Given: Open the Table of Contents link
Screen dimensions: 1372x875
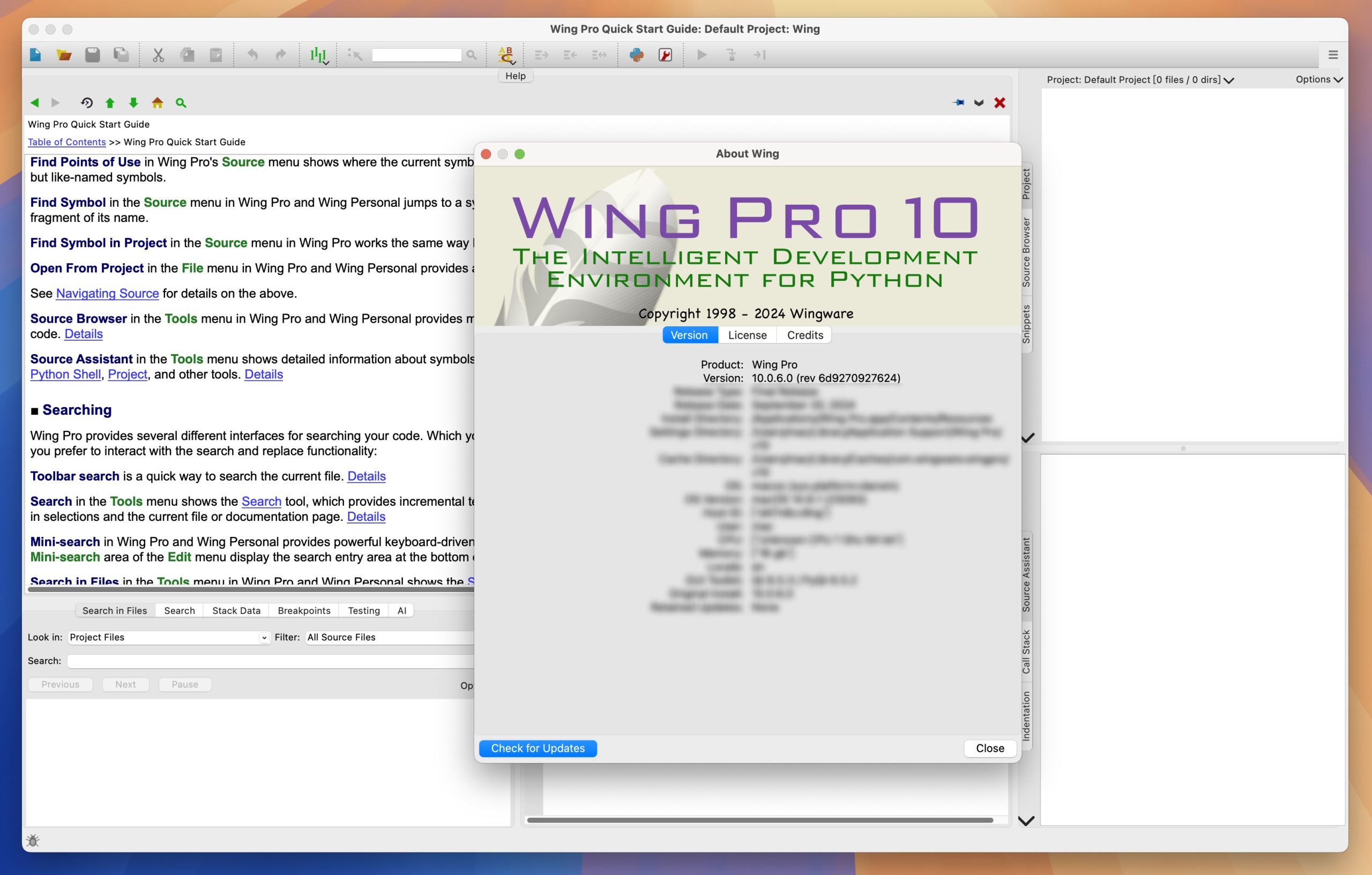Looking at the screenshot, I should coord(66,142).
